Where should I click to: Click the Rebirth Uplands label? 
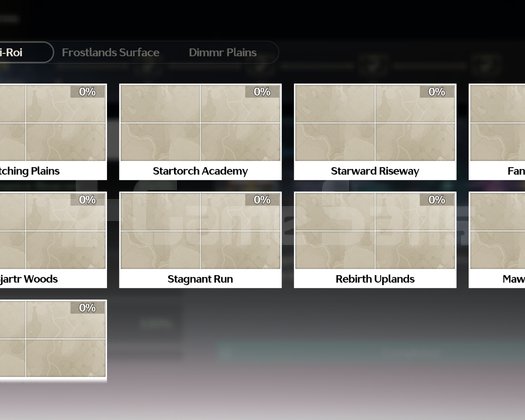(375, 279)
